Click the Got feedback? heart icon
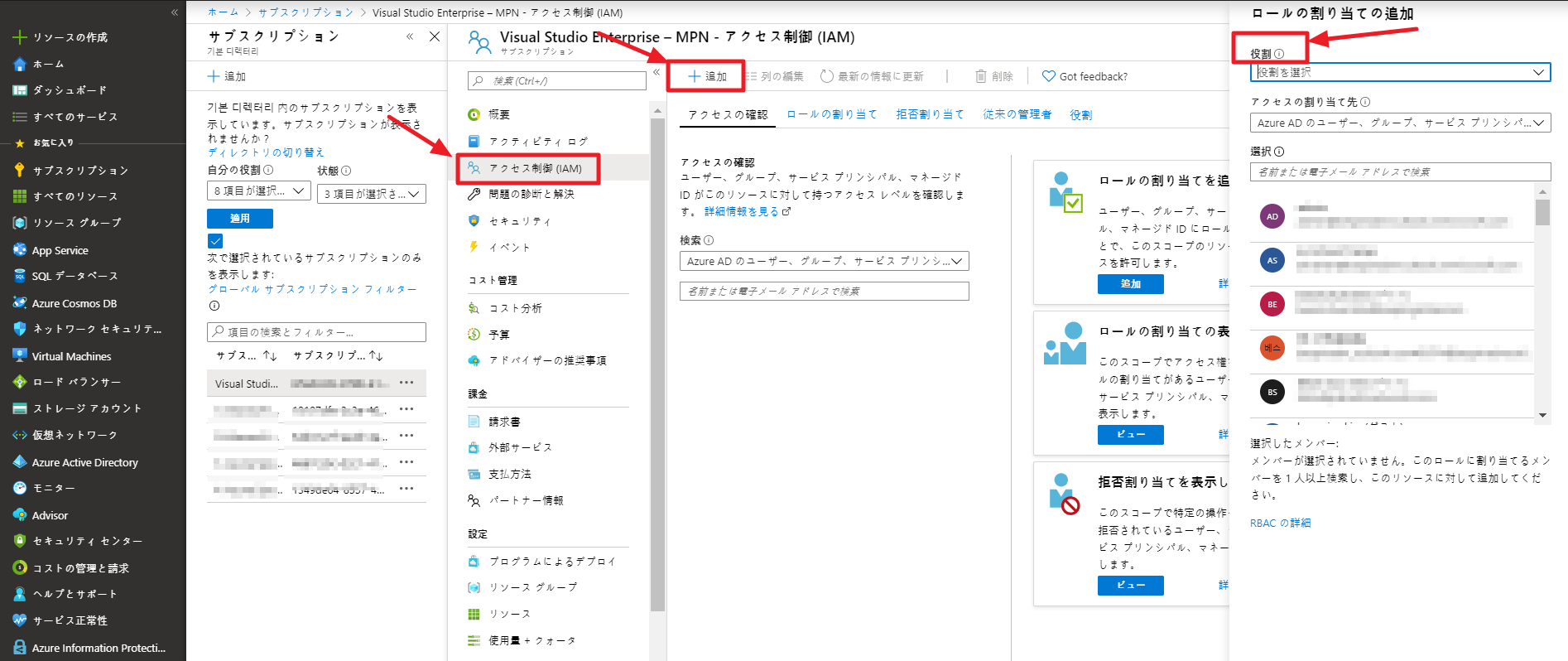 [1048, 76]
